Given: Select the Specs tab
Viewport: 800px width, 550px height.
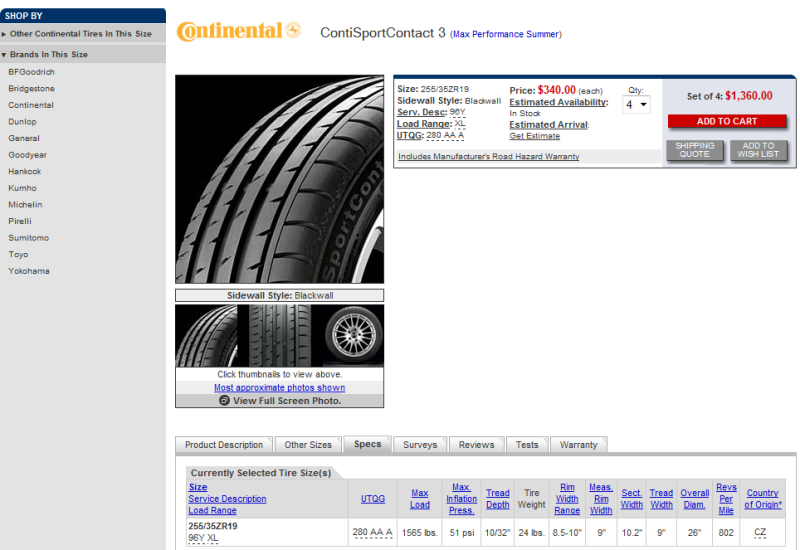Looking at the screenshot, I should [x=367, y=444].
